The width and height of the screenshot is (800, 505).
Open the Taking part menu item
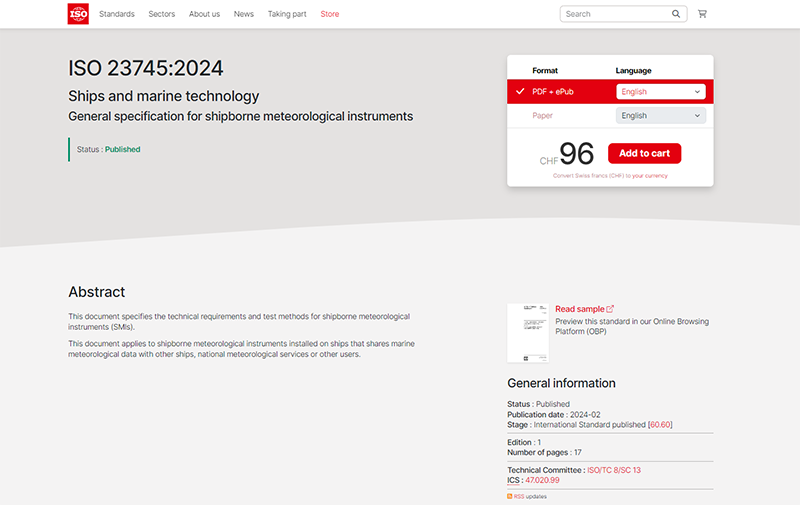pos(287,14)
